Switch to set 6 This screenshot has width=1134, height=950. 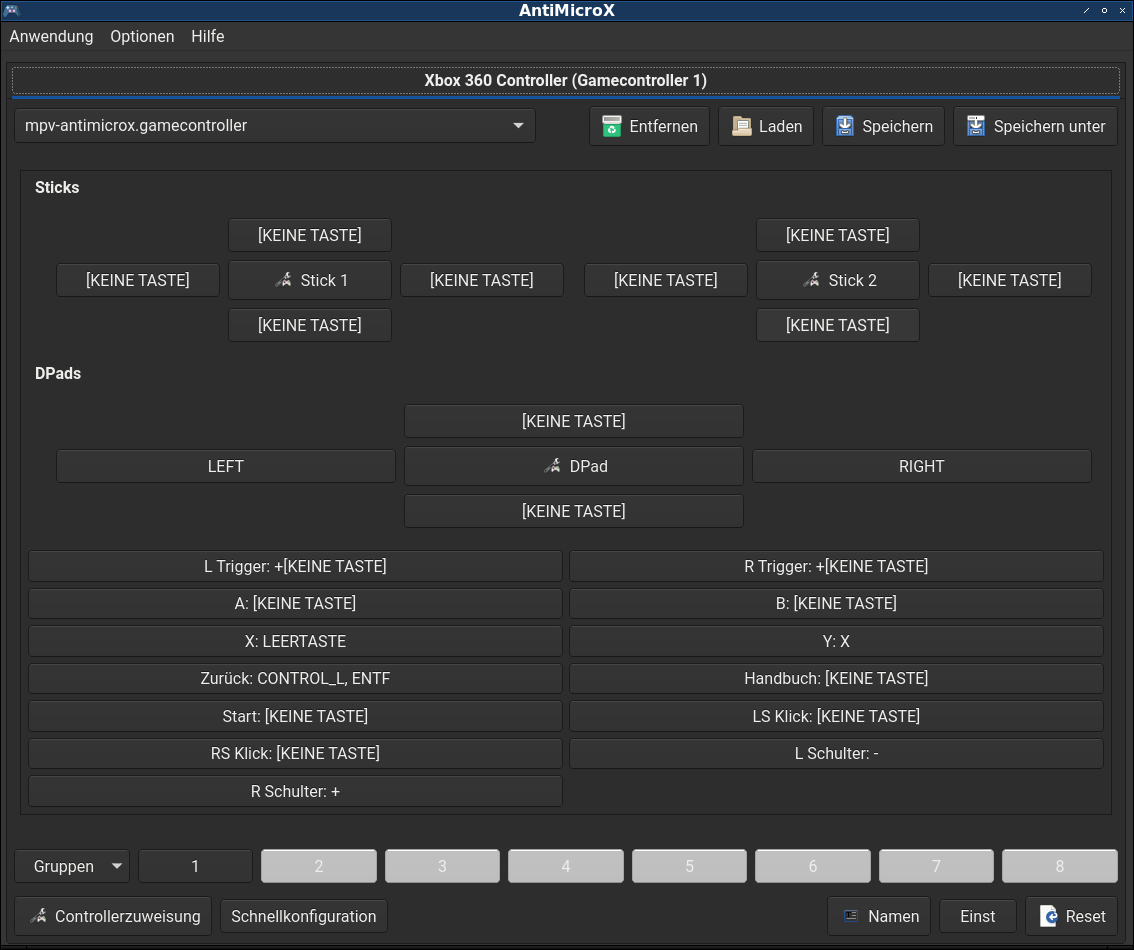point(813,866)
